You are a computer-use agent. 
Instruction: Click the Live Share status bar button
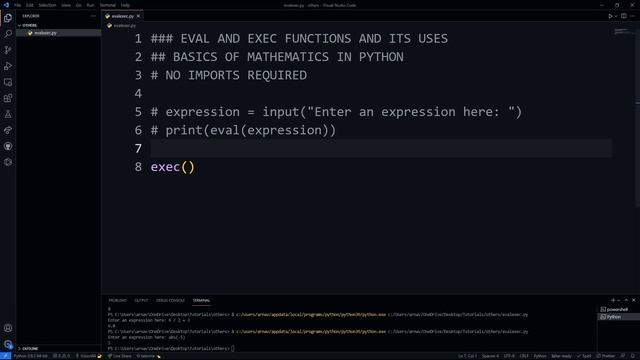pos(120,356)
